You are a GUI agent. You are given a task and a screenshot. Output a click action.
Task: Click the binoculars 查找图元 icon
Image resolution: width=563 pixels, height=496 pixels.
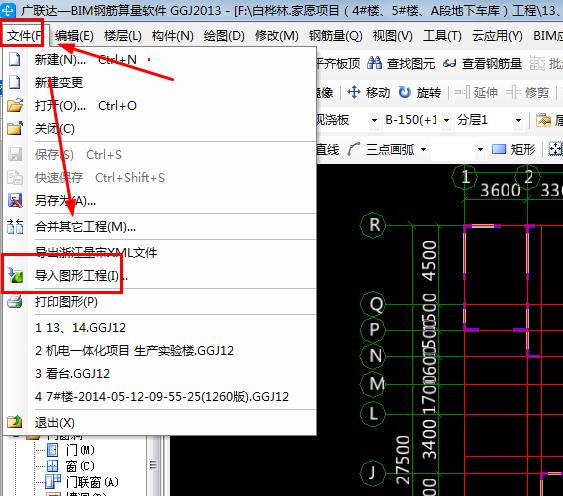(x=374, y=63)
